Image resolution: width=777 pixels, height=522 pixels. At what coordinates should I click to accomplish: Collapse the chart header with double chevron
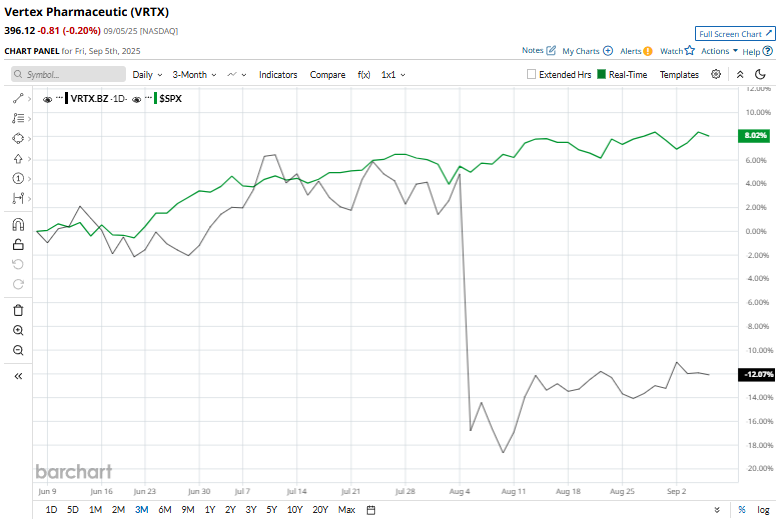tap(740, 74)
